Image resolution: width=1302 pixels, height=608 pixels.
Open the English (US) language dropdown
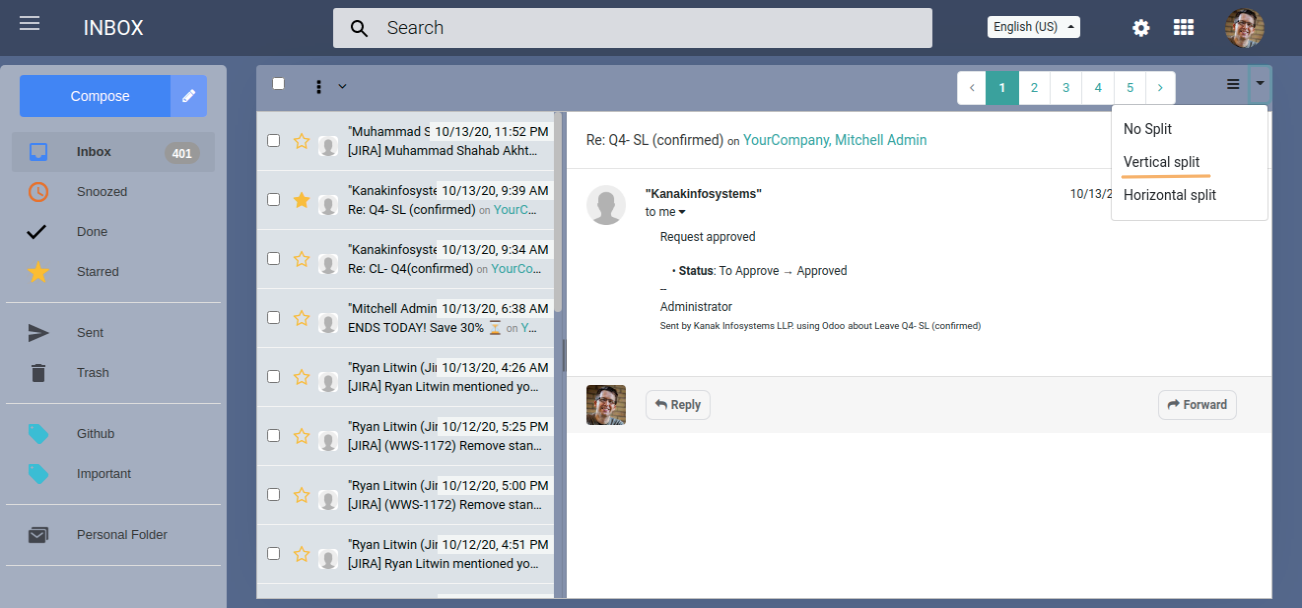click(1033, 27)
